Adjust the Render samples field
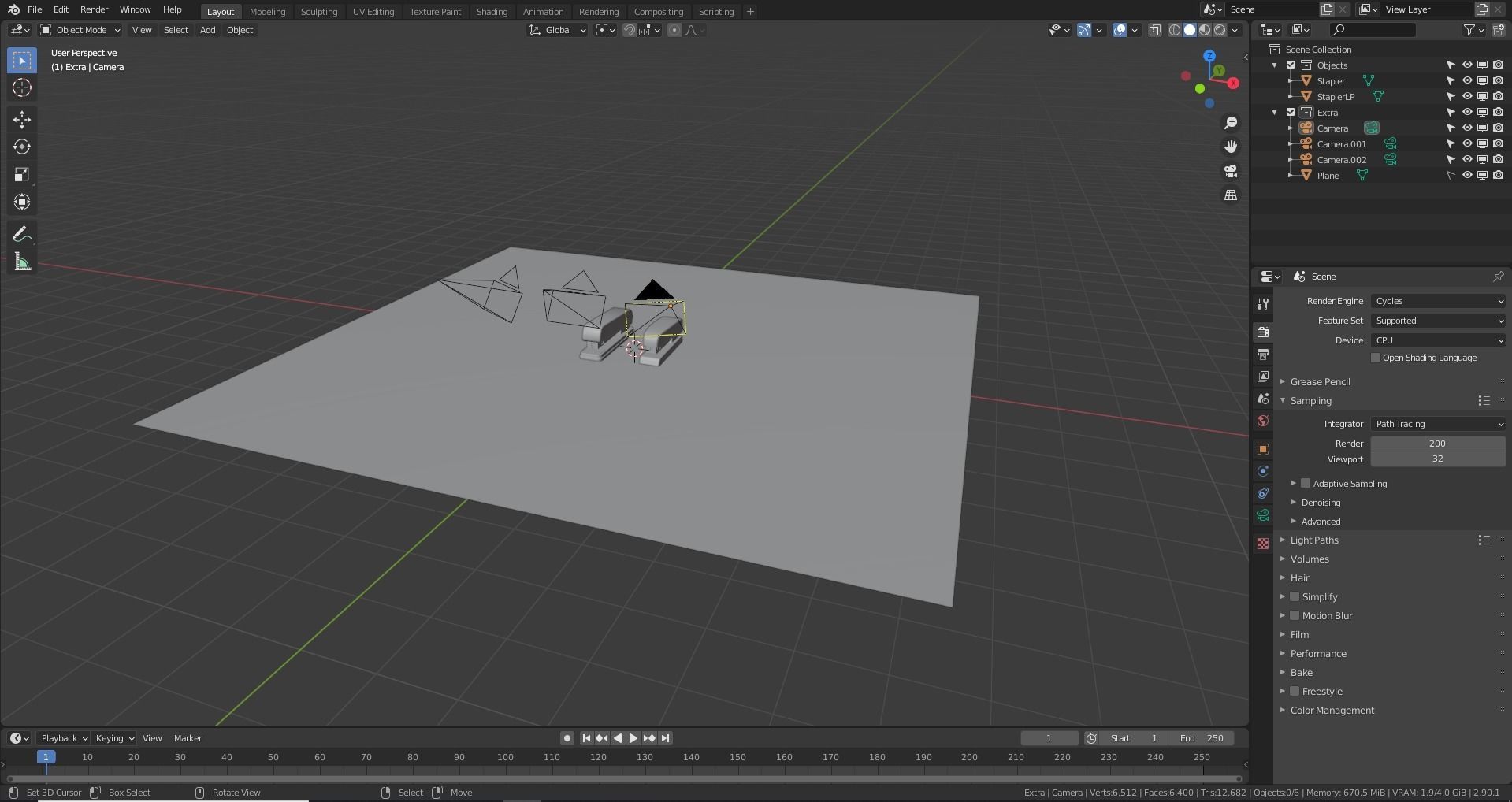Viewport: 1512px width, 802px height. pyautogui.click(x=1438, y=444)
